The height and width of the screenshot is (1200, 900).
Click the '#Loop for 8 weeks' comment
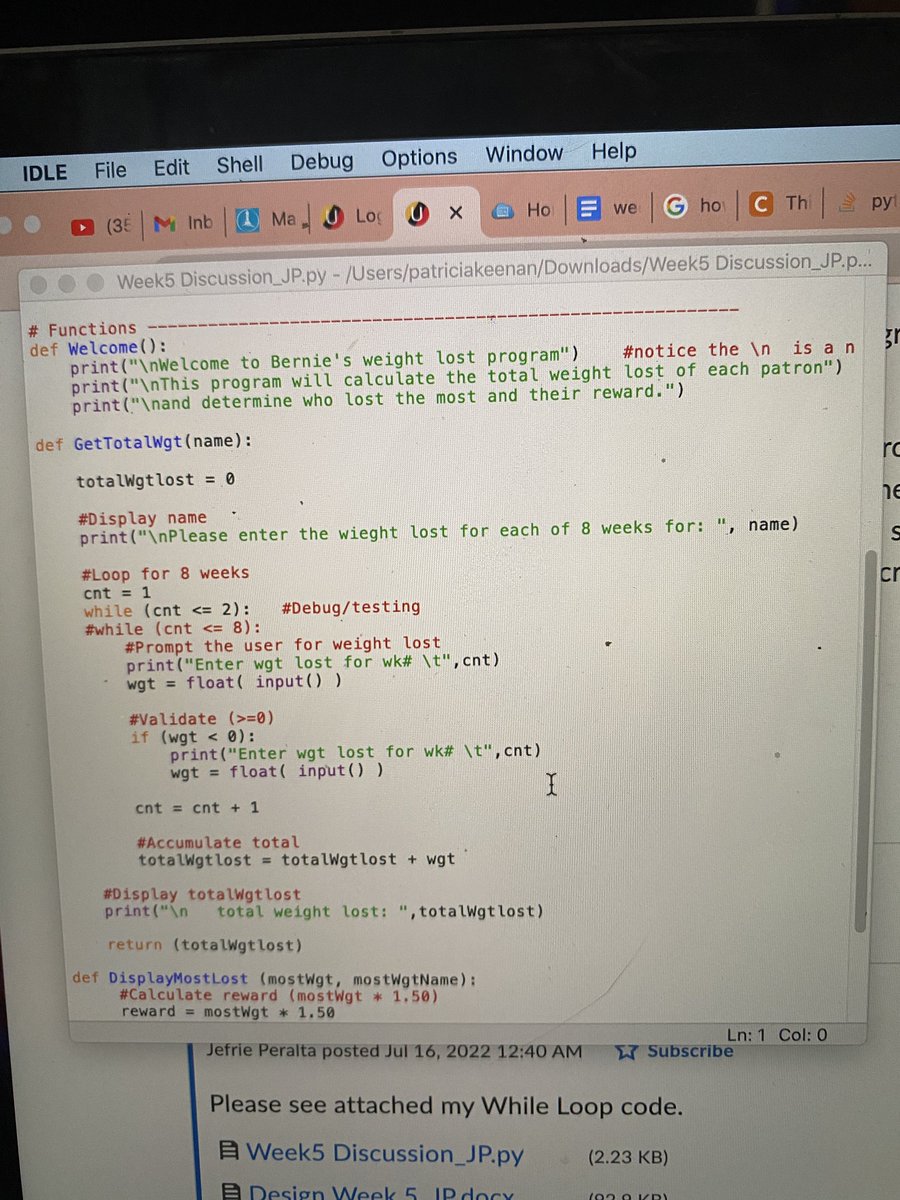point(166,573)
